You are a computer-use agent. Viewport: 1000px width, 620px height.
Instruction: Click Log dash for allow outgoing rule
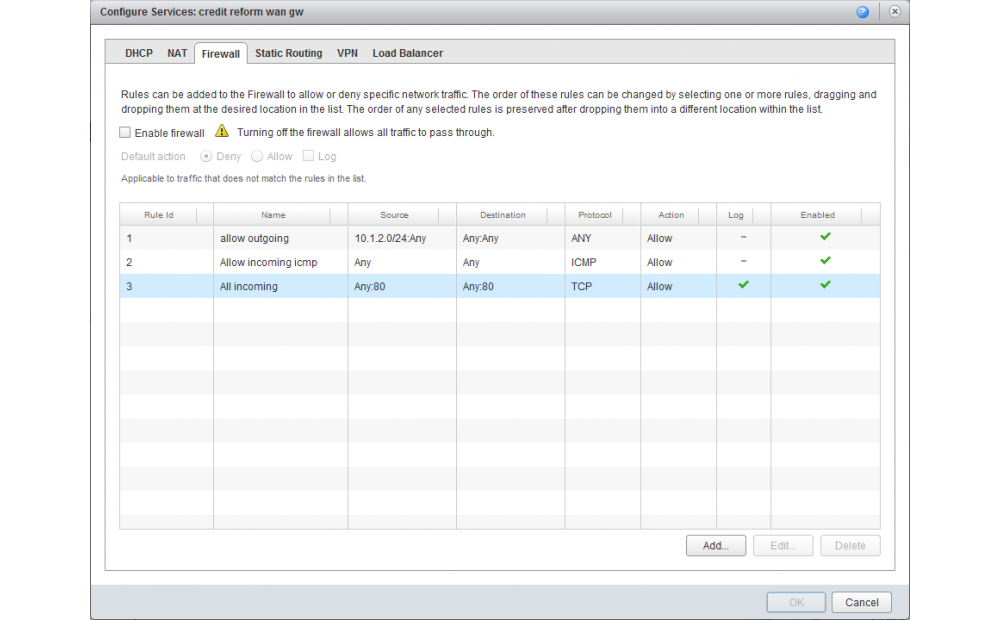tap(743, 237)
